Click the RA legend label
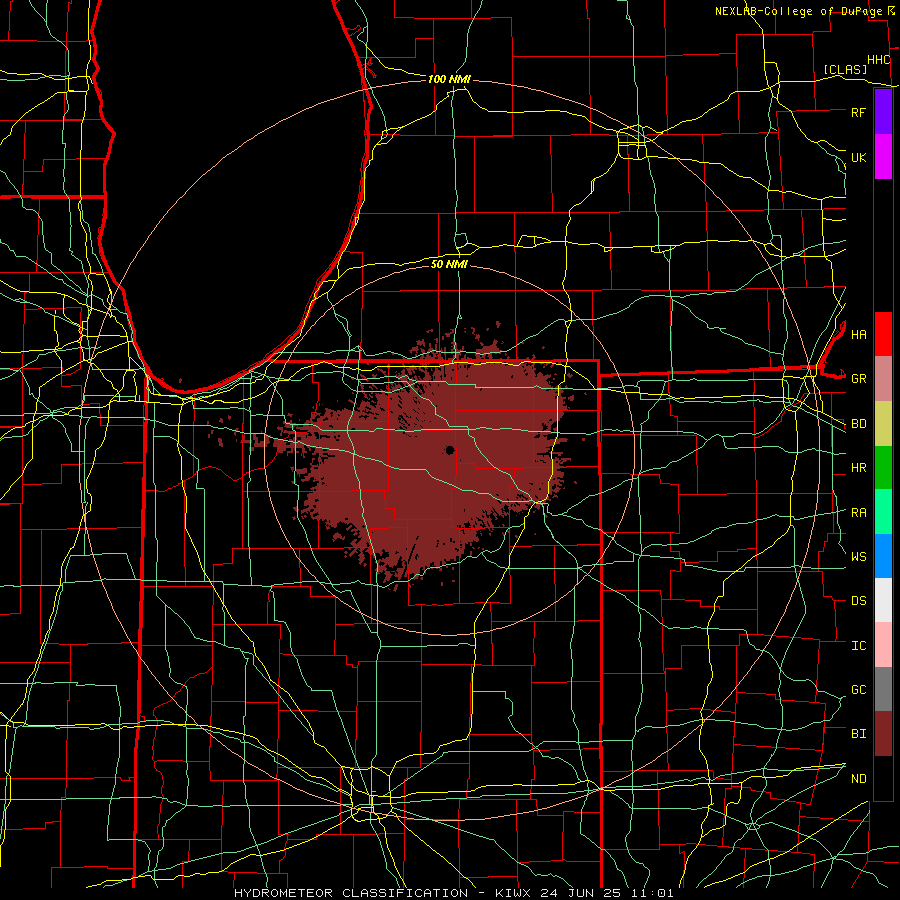Screen dimensions: 900x900 [858, 512]
